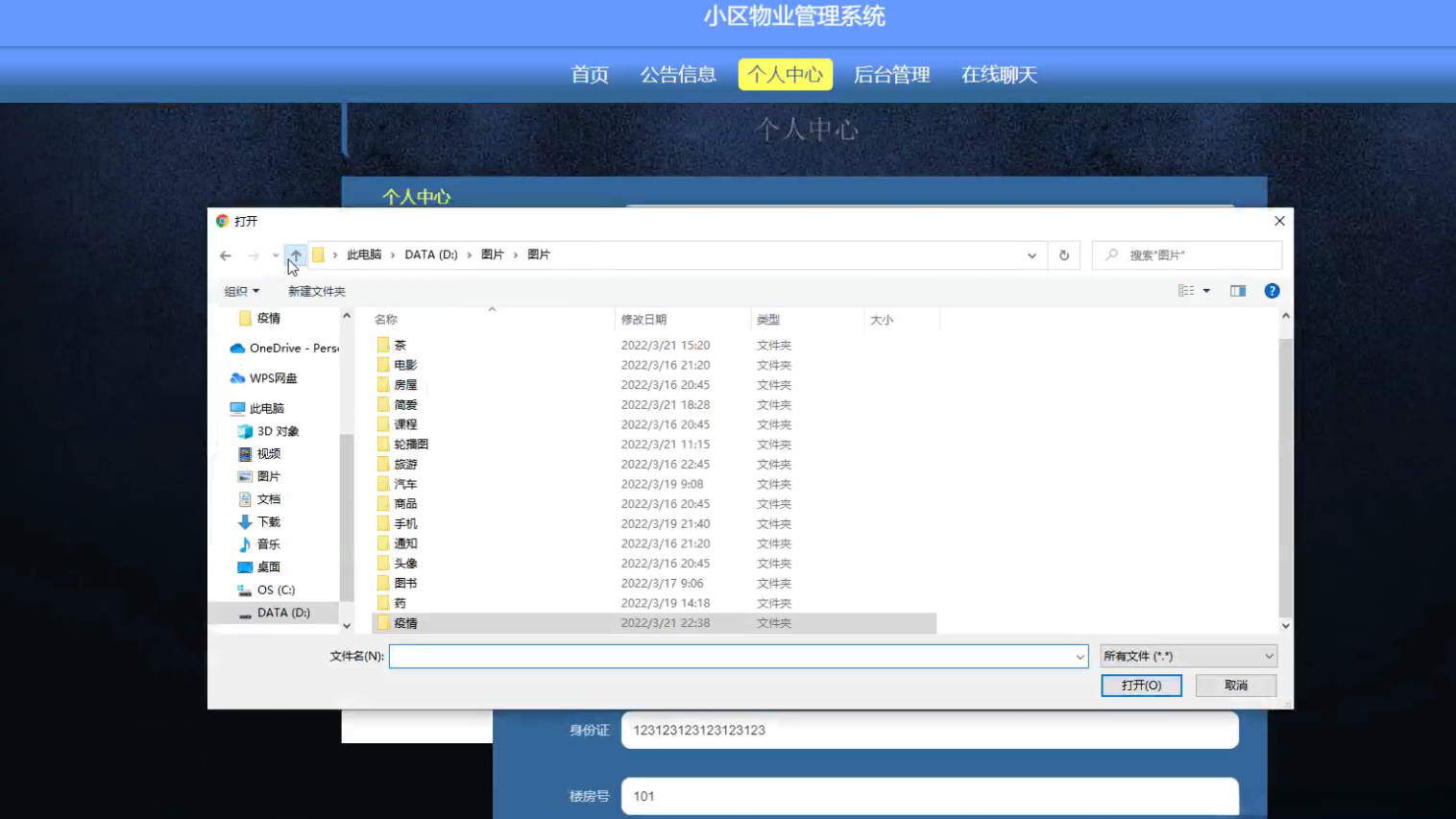Viewport: 1456px width, 819px height.
Task: Click the OneDrive icon in the sidebar
Action: (x=237, y=348)
